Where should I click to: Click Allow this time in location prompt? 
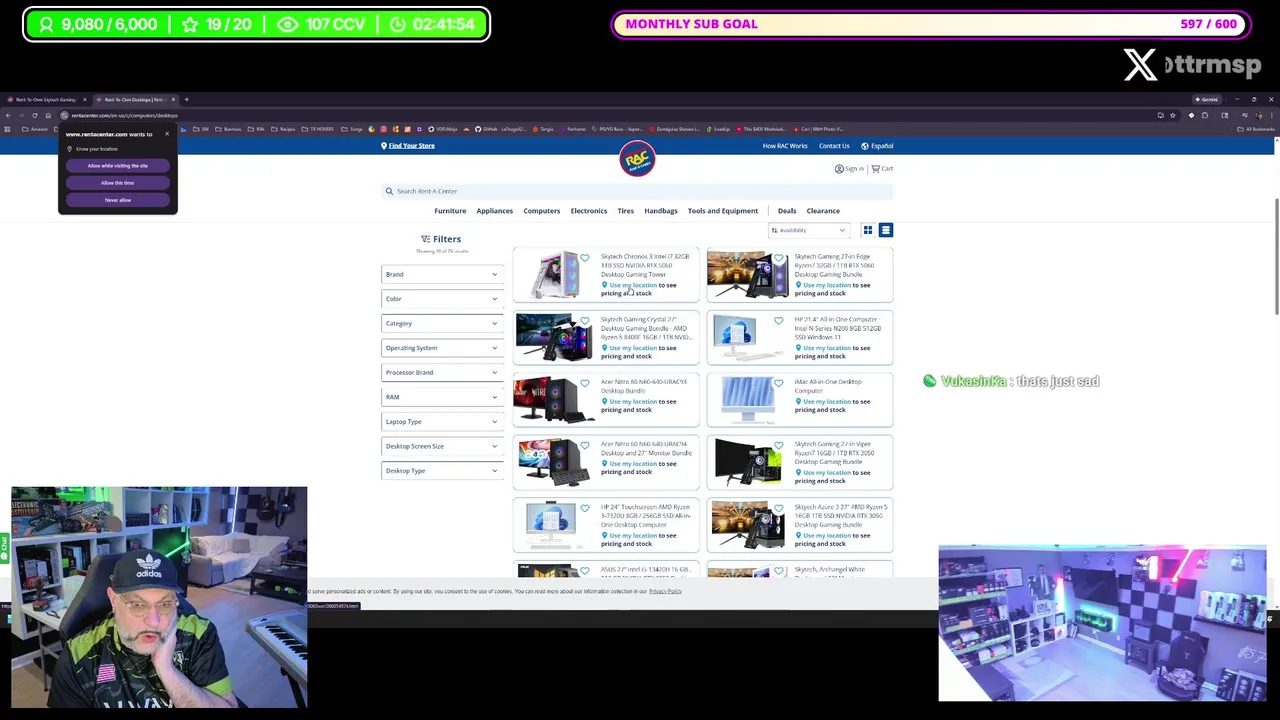pos(117,183)
